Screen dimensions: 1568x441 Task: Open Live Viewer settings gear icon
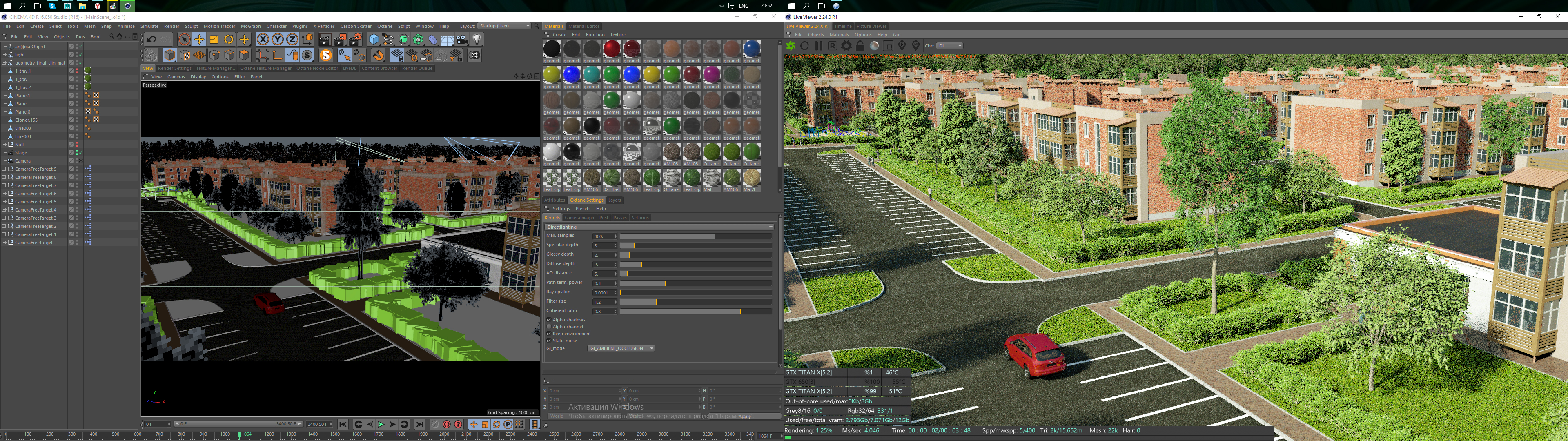846,46
